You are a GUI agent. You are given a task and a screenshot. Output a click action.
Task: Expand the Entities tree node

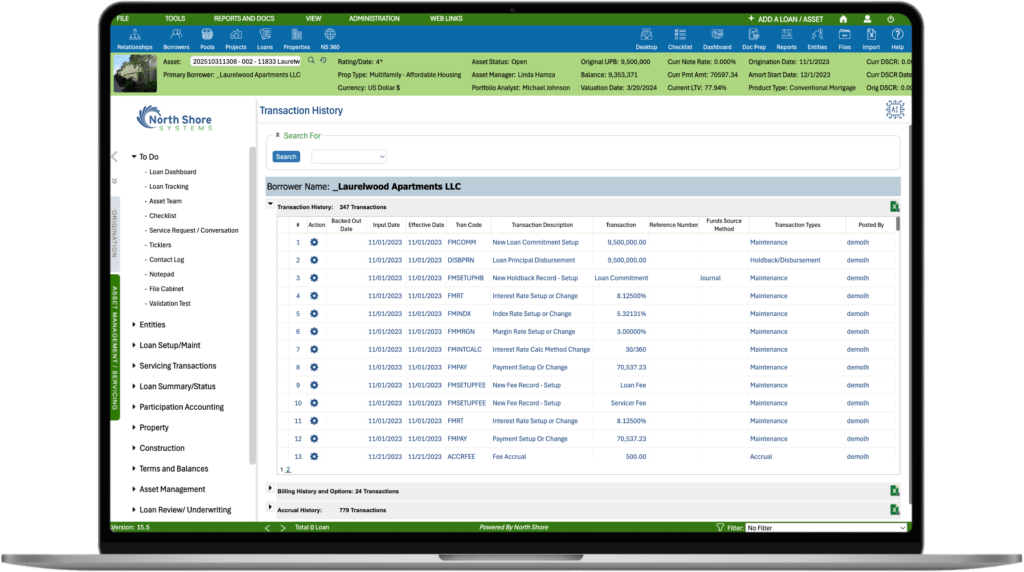pyautogui.click(x=134, y=325)
